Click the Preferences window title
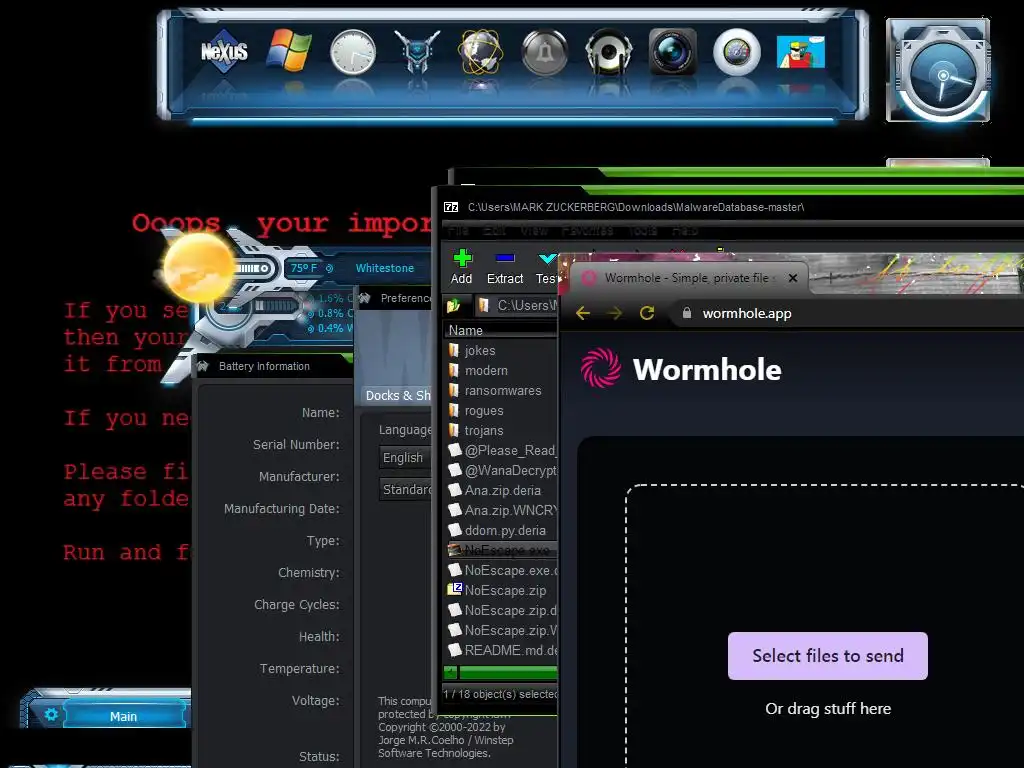This screenshot has width=1024, height=768. pos(406,298)
